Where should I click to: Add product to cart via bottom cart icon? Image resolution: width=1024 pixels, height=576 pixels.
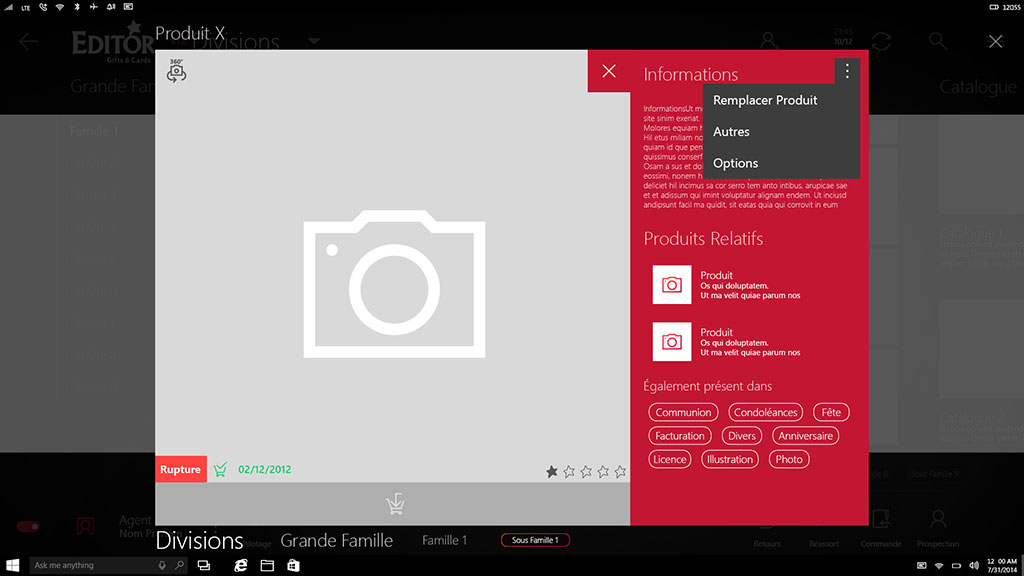click(x=394, y=504)
